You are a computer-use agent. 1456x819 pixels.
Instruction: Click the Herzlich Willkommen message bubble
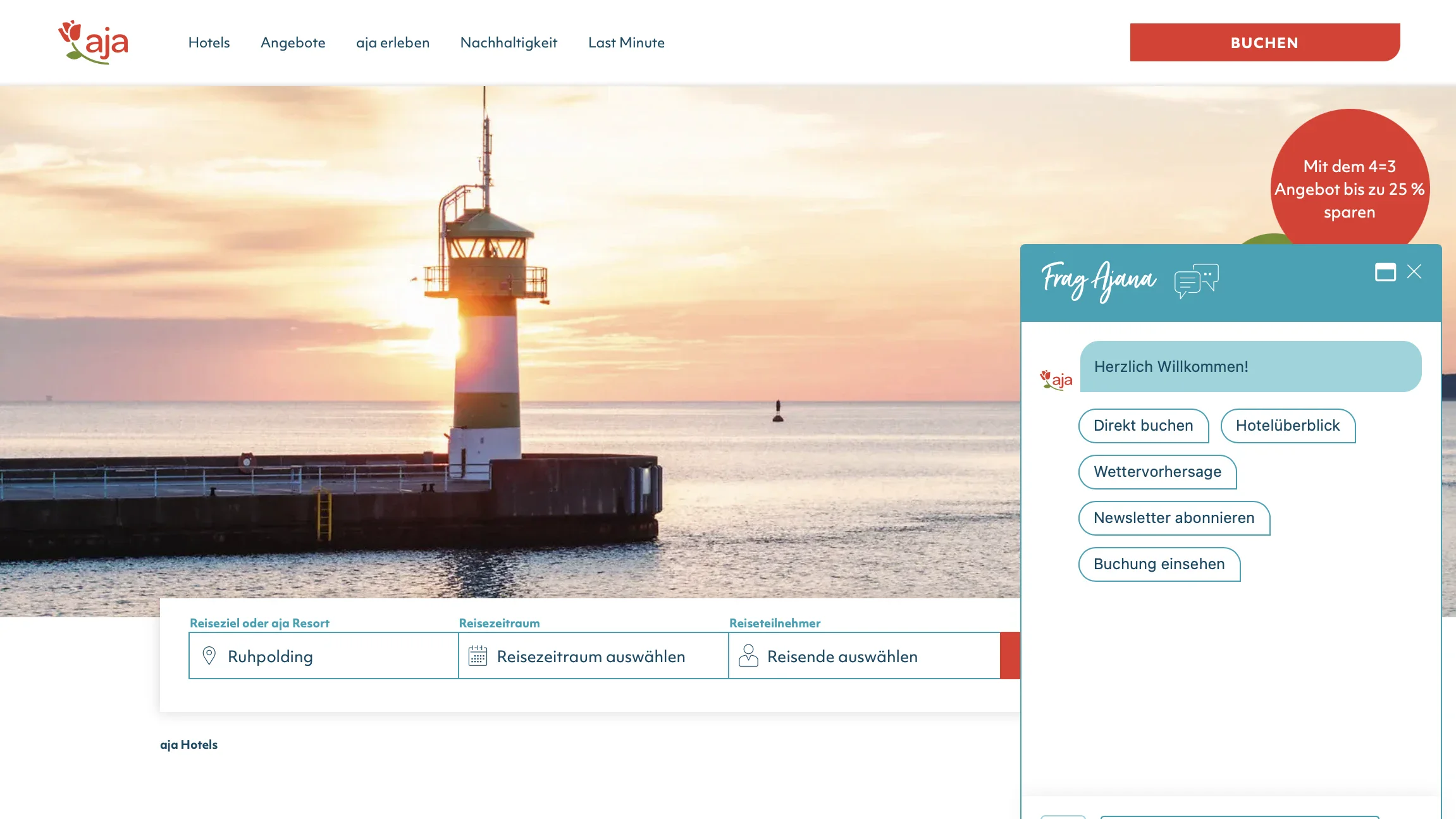coord(1250,367)
